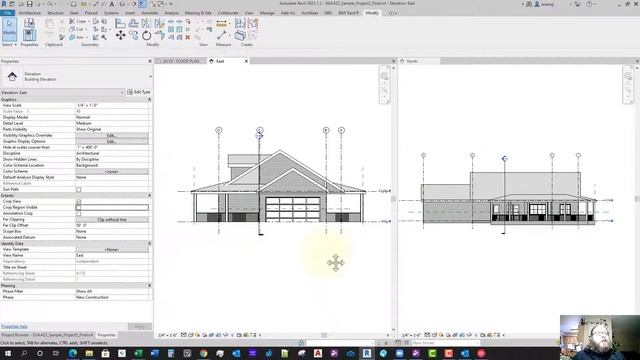
Task: Click the Color Scheme none button
Action: coord(112,171)
